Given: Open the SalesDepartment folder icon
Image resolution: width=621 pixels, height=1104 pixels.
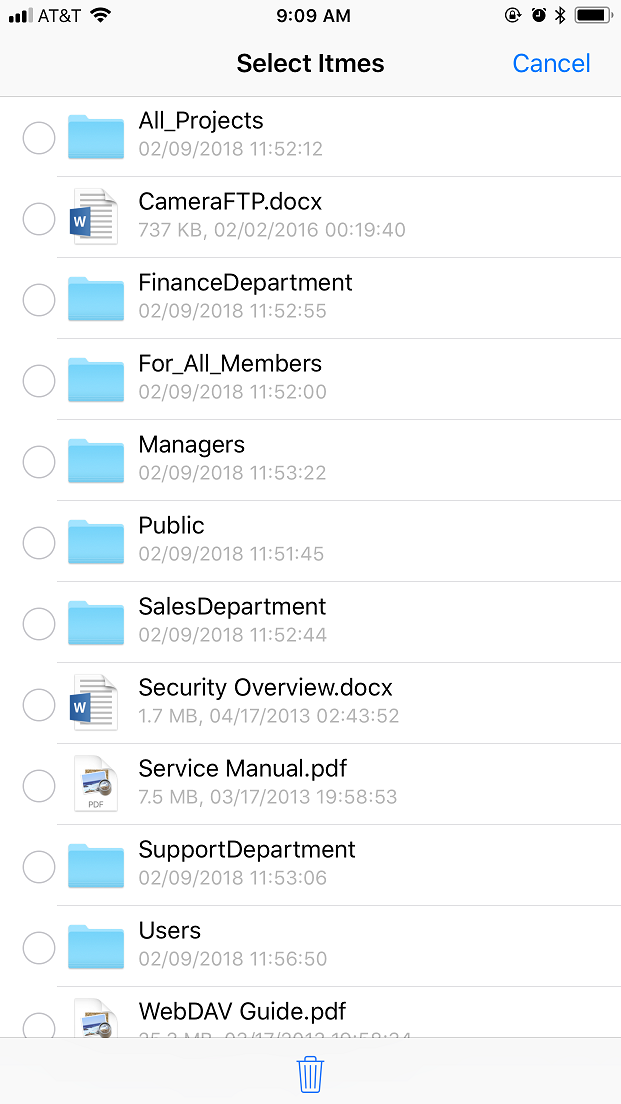Looking at the screenshot, I should [96, 623].
